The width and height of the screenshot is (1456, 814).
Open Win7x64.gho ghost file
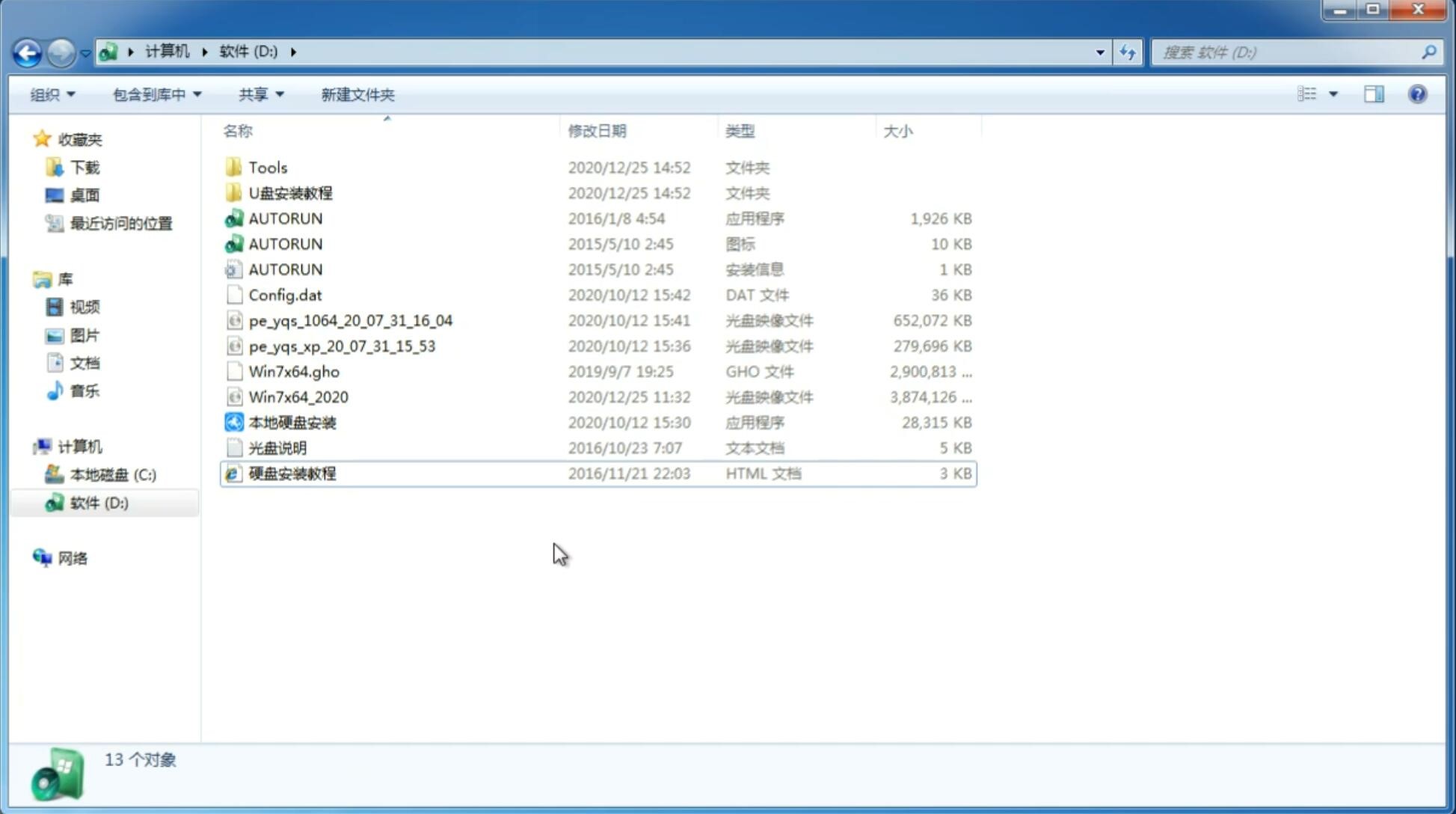295,371
